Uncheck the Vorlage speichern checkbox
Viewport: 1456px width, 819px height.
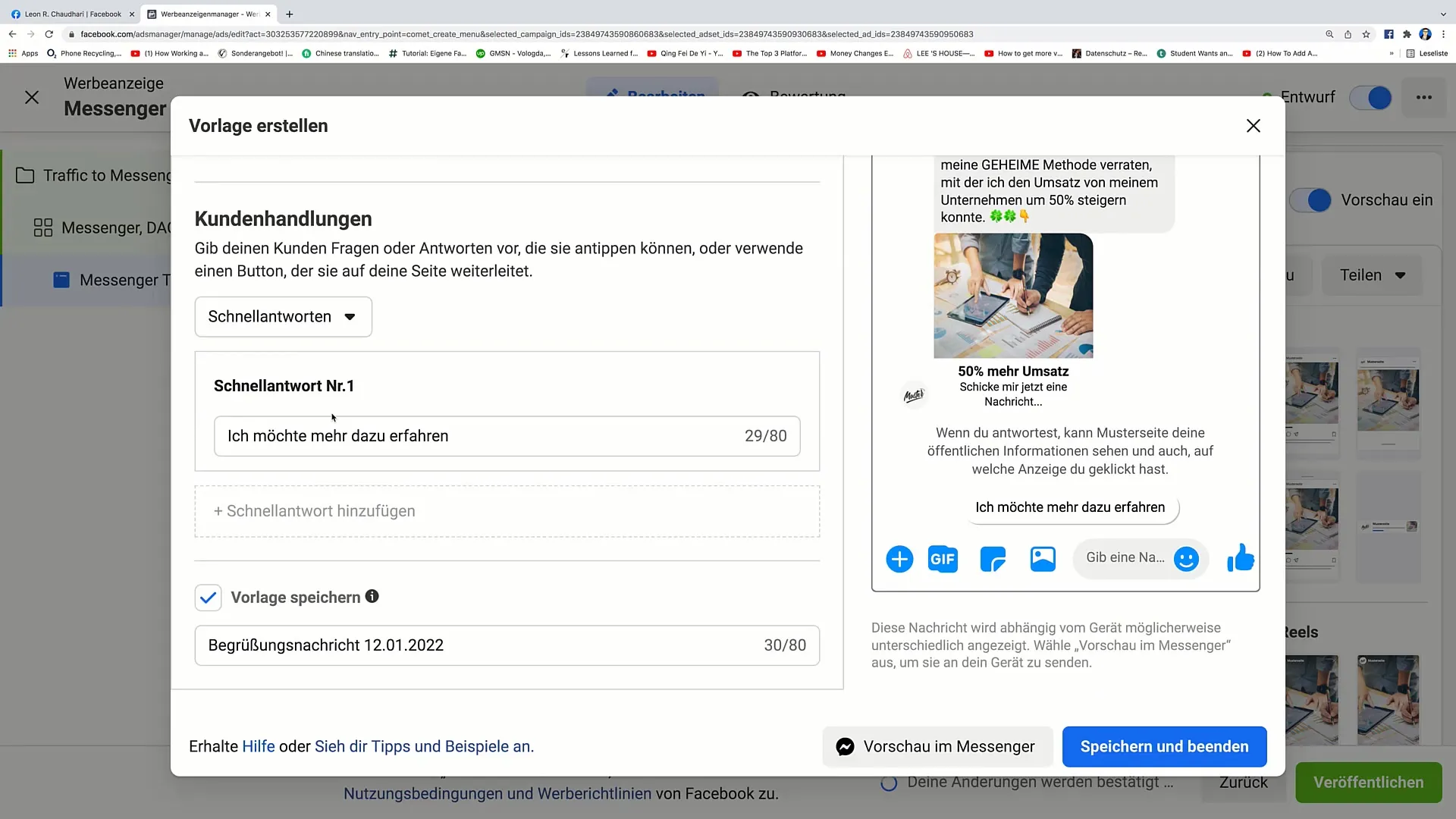tap(209, 598)
